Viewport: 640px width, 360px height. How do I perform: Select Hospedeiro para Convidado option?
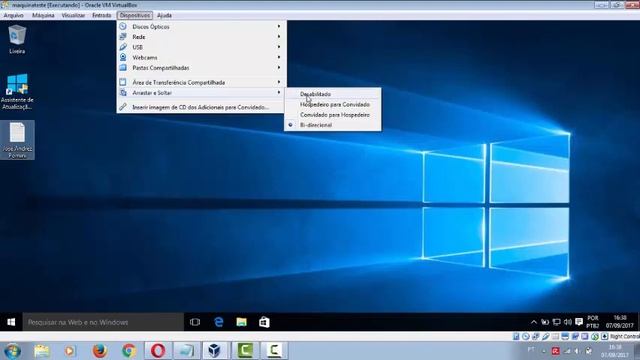pyautogui.click(x=333, y=104)
